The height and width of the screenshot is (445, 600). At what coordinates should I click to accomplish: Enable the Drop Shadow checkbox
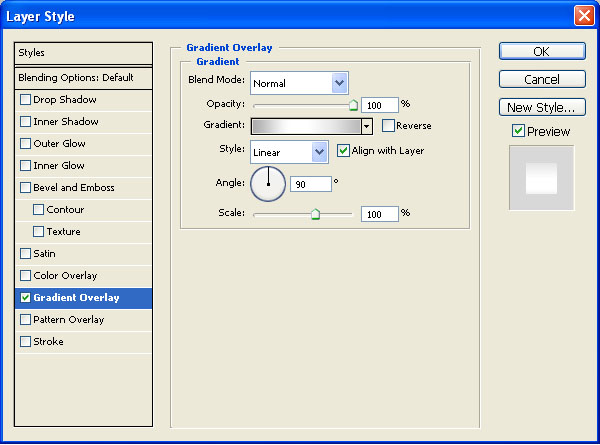[x=25, y=100]
